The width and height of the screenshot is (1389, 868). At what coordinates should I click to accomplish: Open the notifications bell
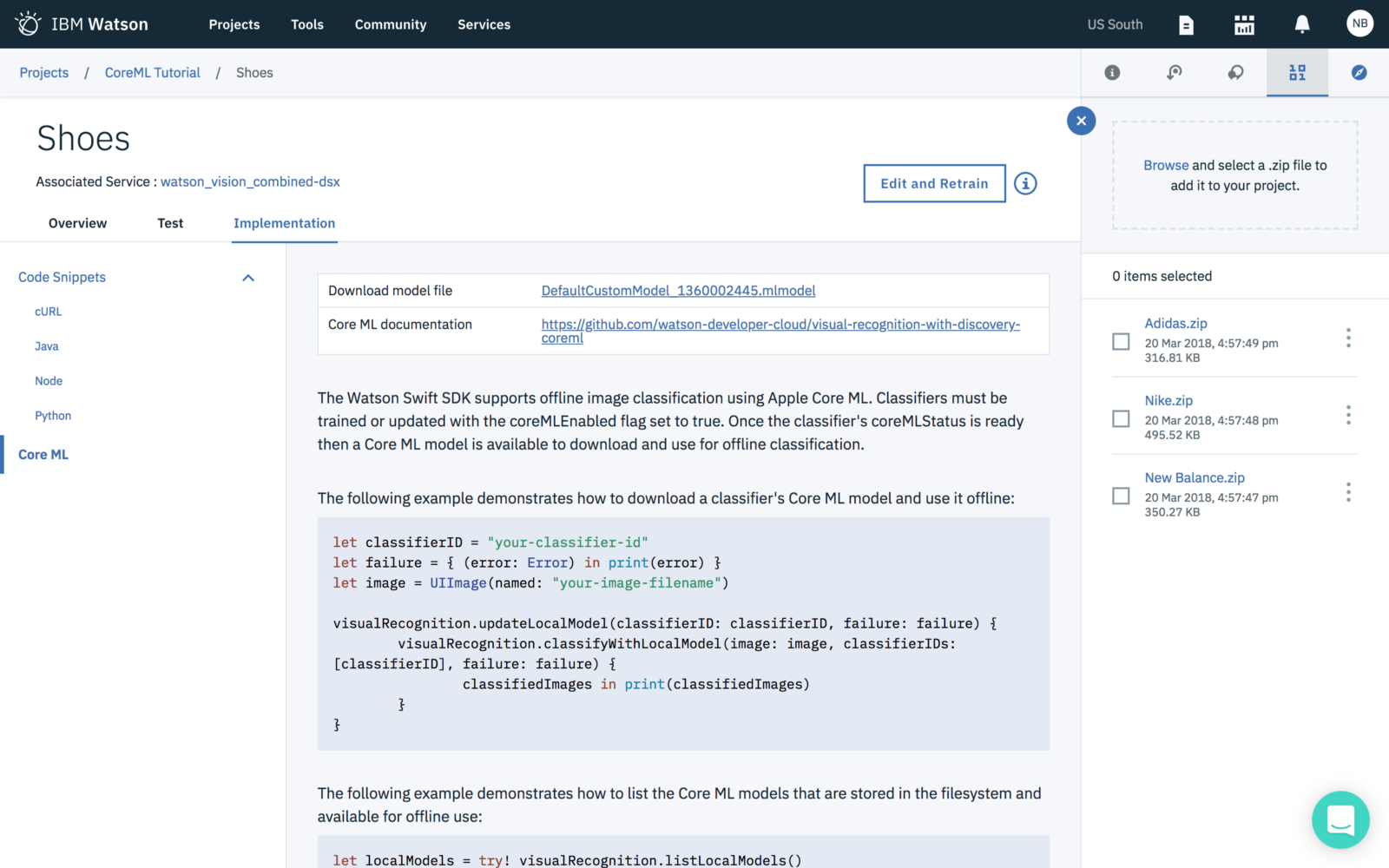pos(1302,24)
